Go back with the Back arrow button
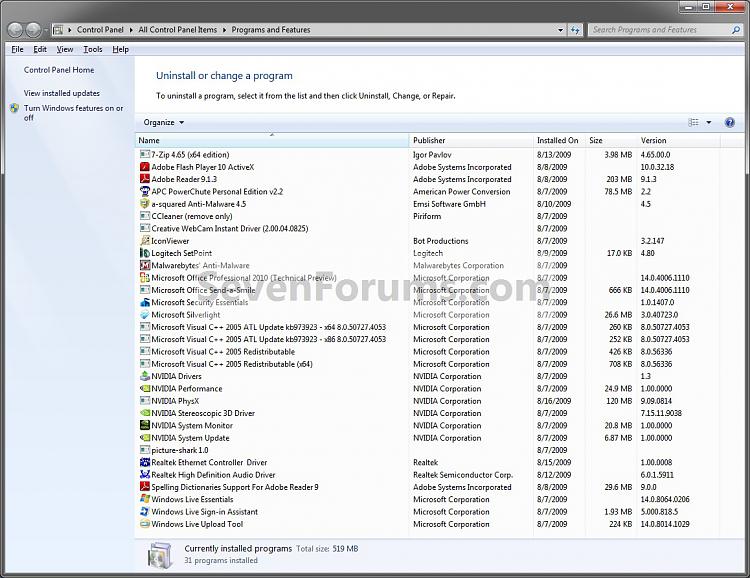 coord(15,30)
